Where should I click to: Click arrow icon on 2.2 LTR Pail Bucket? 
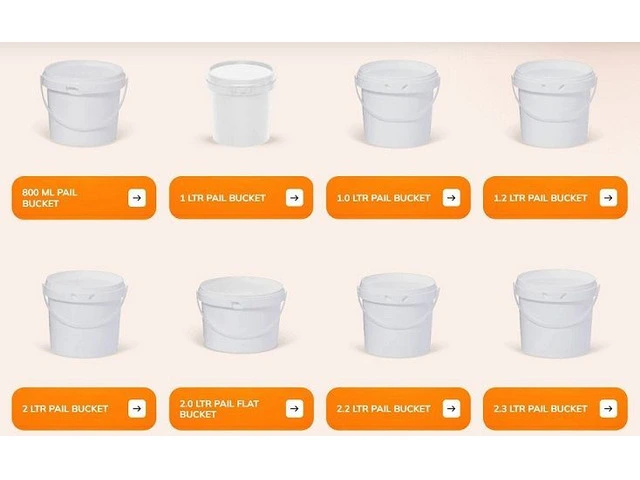tap(451, 409)
